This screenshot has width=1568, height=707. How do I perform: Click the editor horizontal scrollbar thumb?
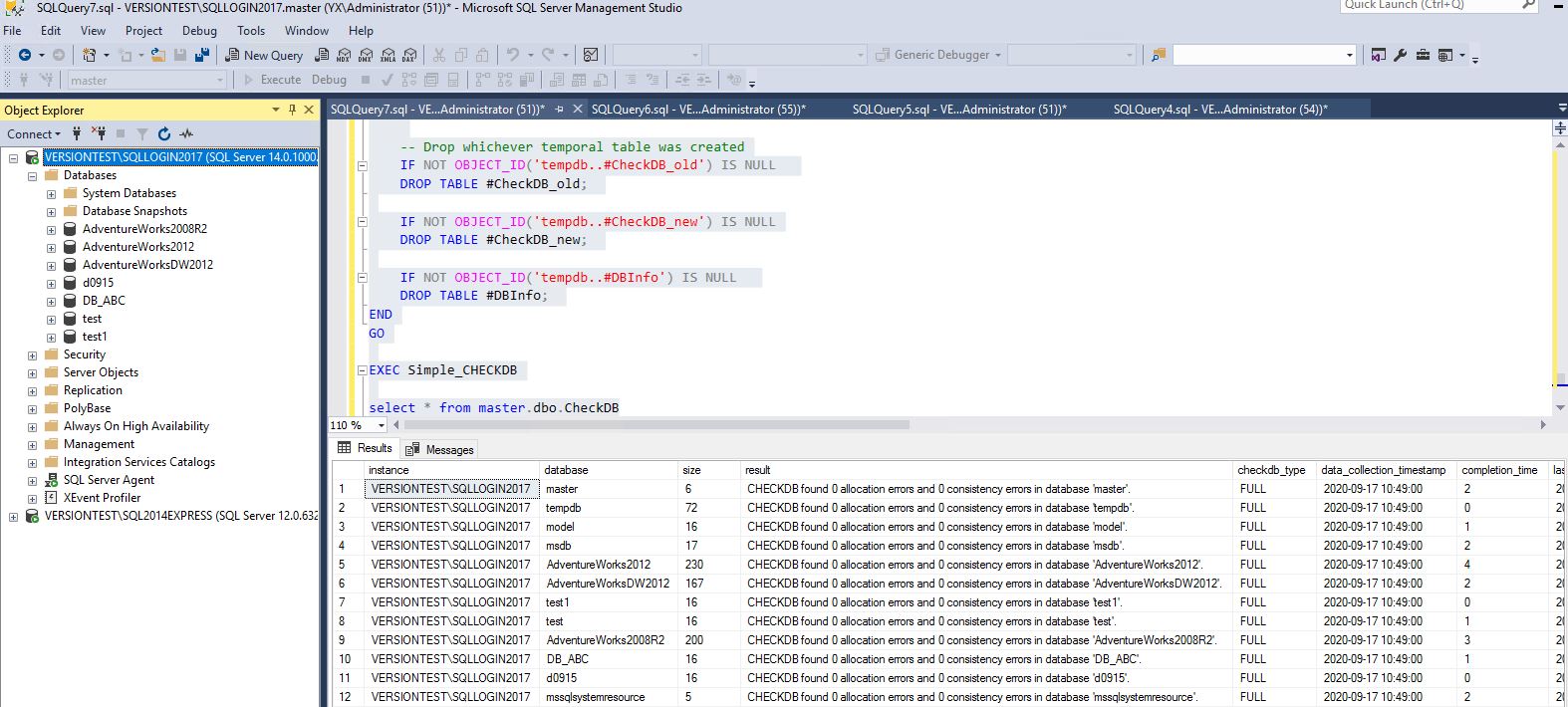pos(655,425)
